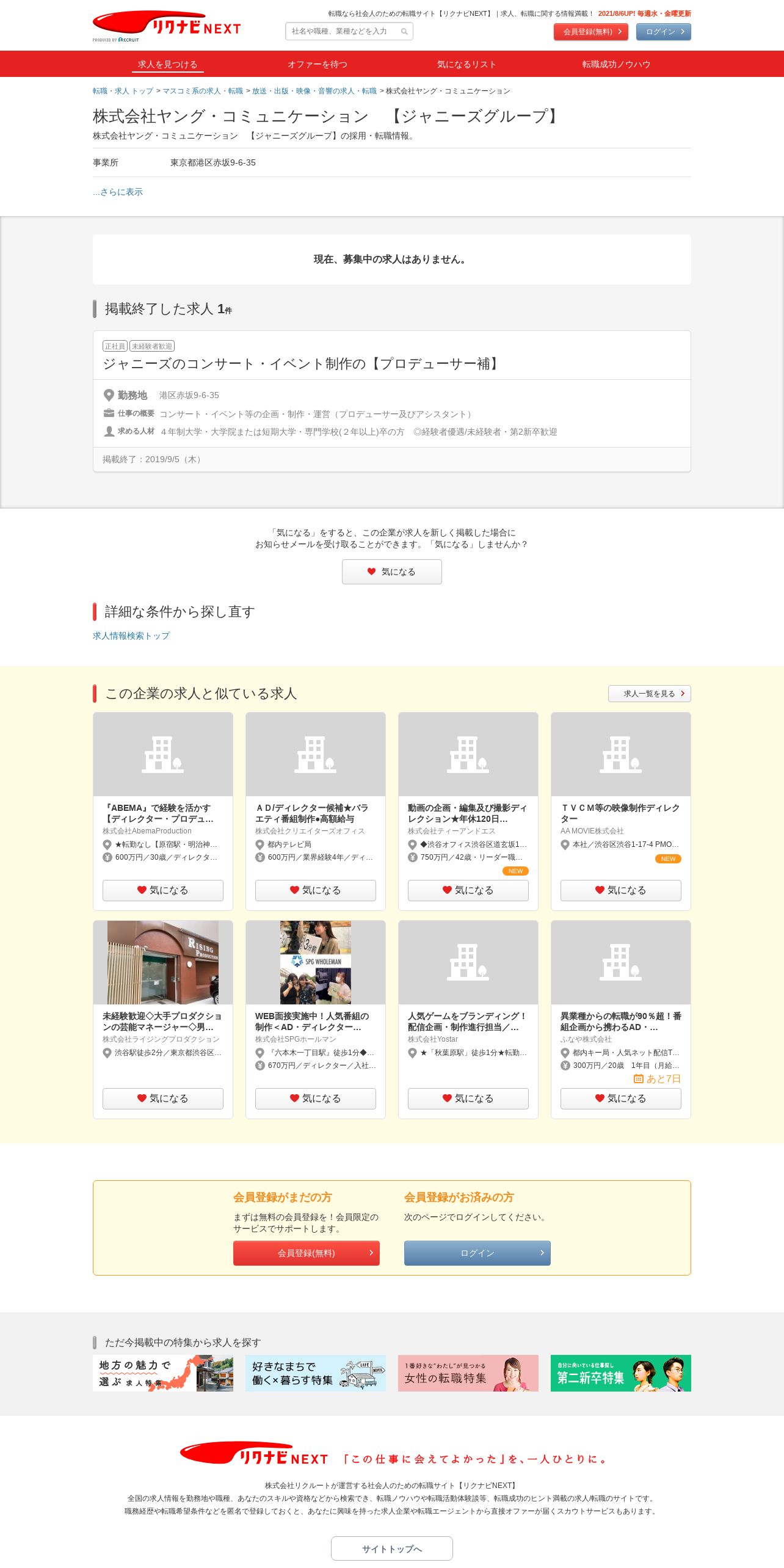Click the search magnifier icon in header
The width and height of the screenshot is (784, 1568).
pos(404,32)
